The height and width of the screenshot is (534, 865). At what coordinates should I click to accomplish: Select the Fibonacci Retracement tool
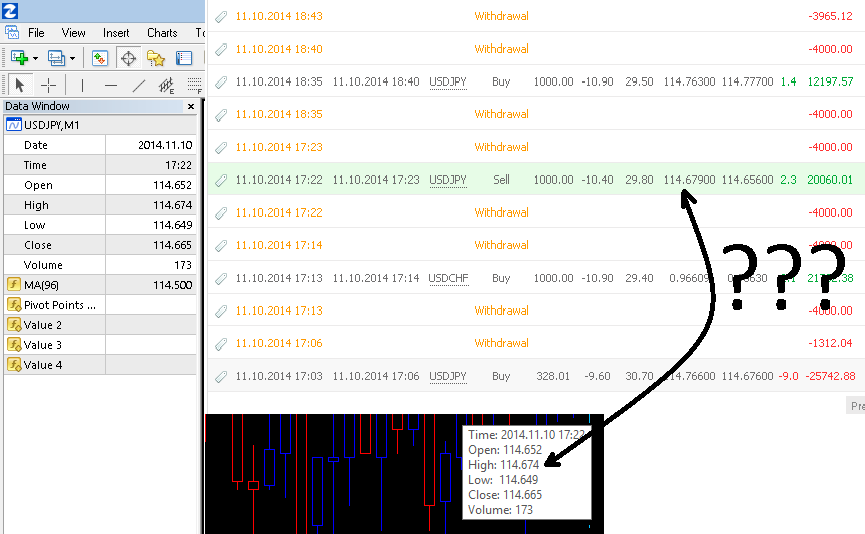pyautogui.click(x=194, y=86)
